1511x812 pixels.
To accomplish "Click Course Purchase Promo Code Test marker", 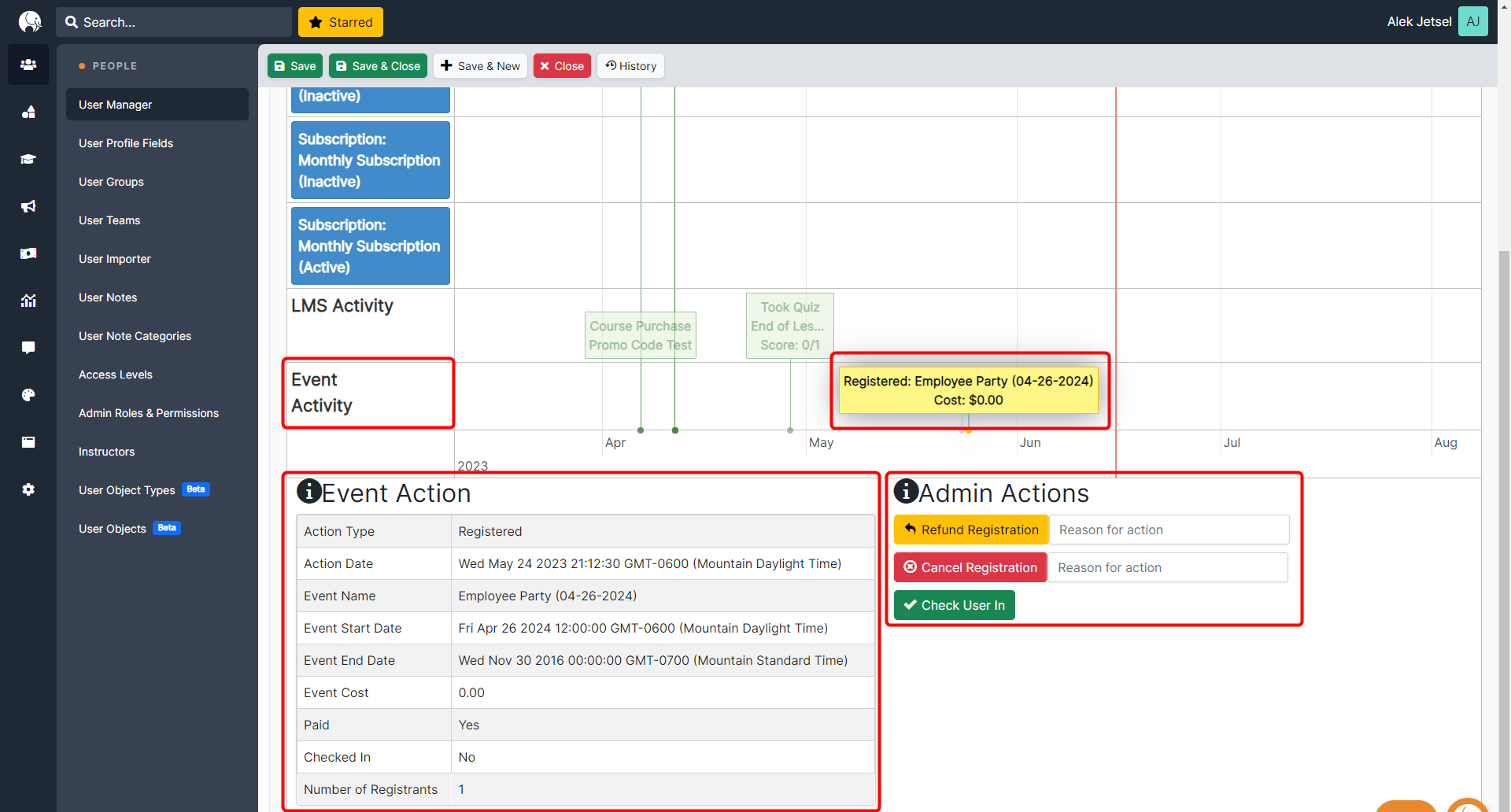I will 641,335.
